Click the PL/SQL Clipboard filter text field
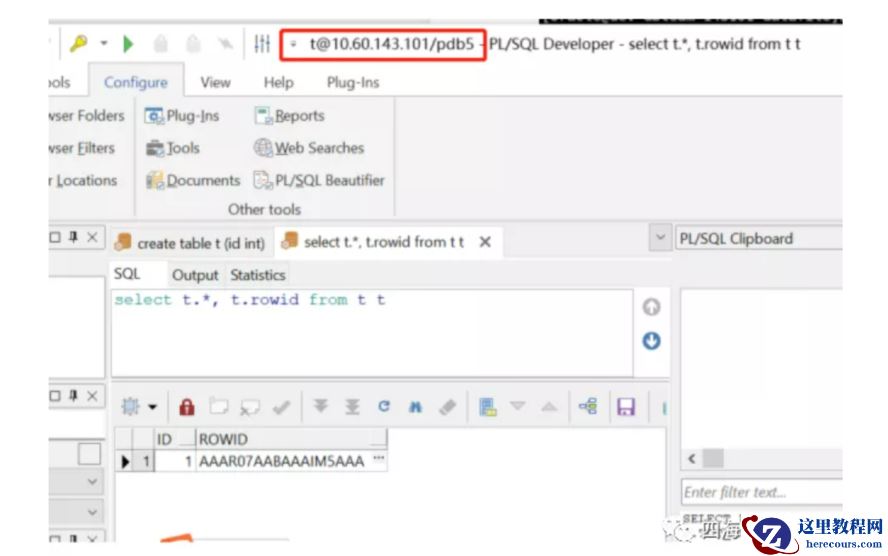 click(761, 492)
